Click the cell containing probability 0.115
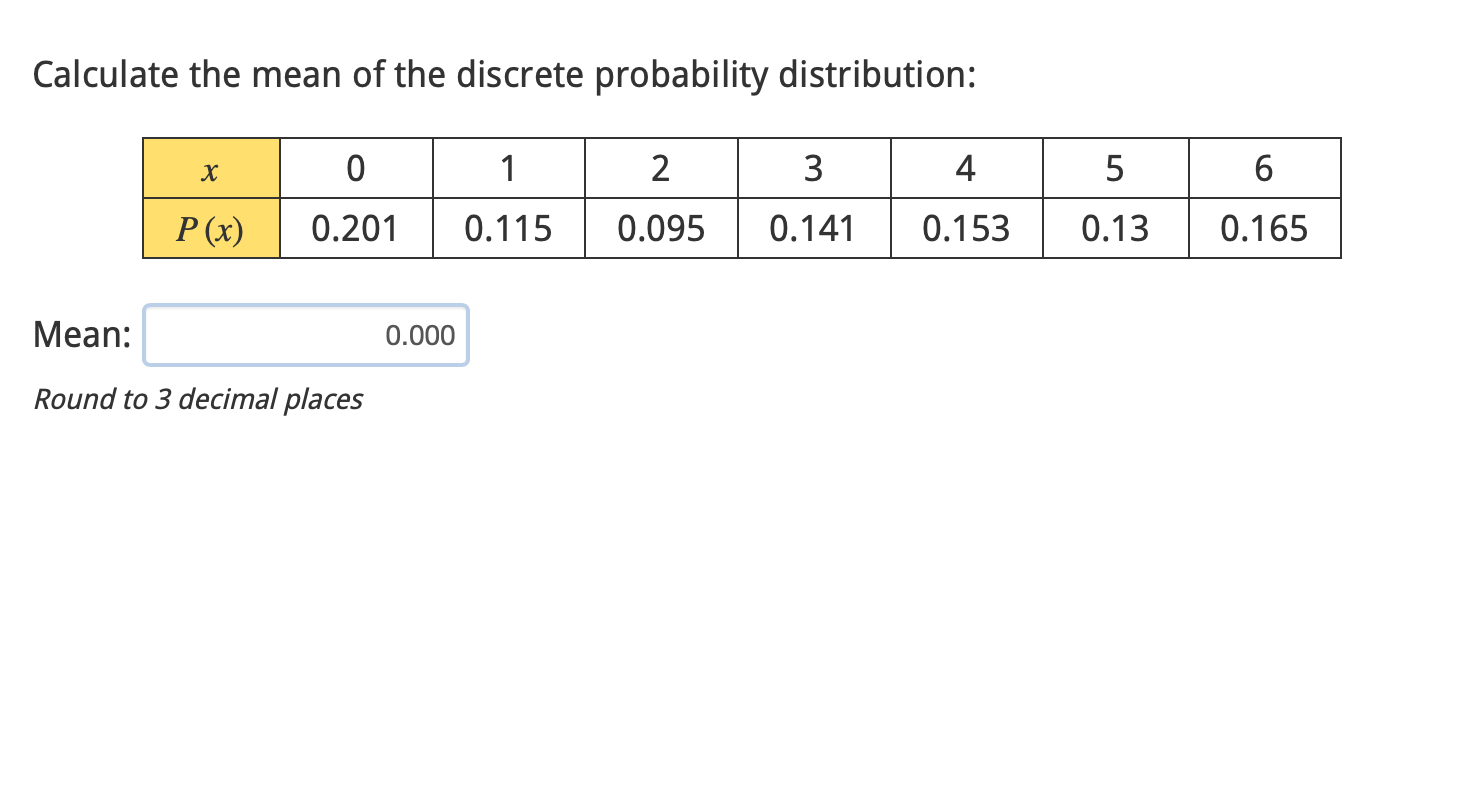The width and height of the screenshot is (1461, 798). tap(508, 227)
